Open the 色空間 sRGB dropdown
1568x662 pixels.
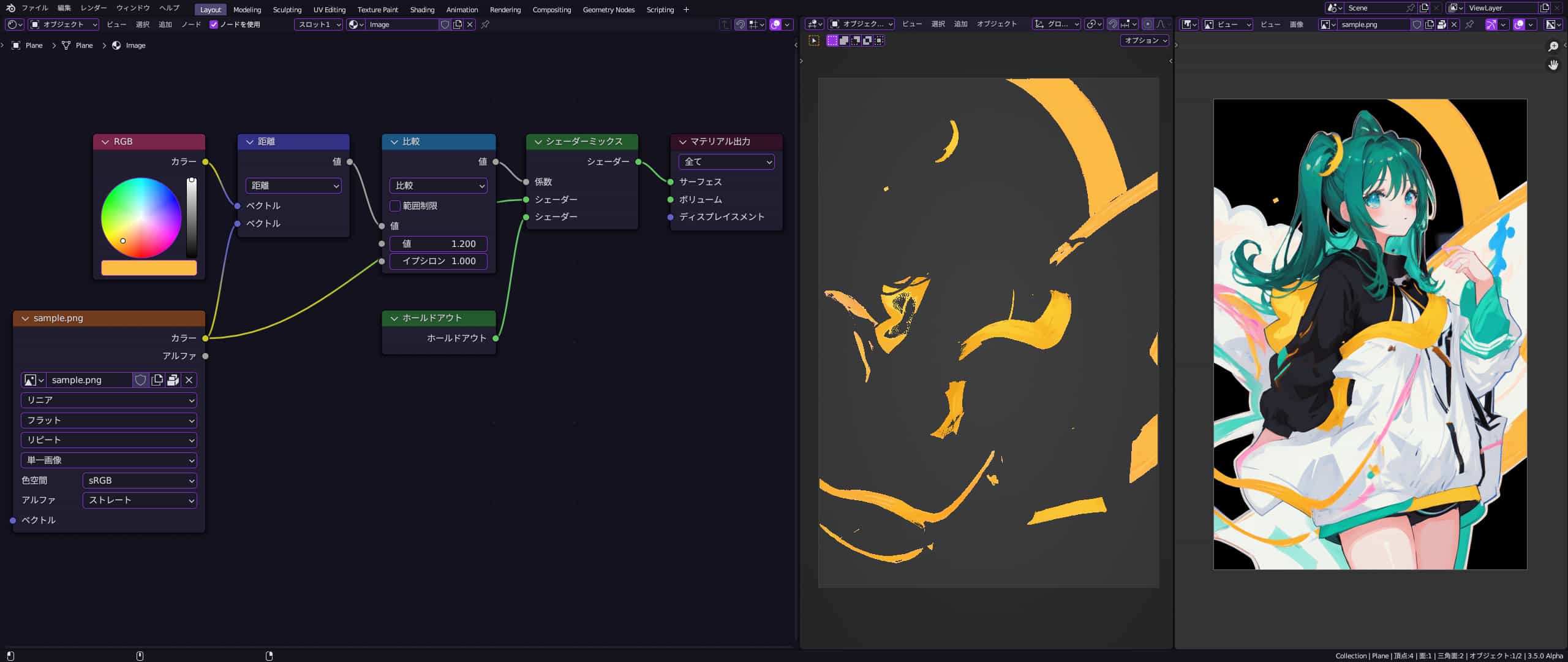point(140,481)
